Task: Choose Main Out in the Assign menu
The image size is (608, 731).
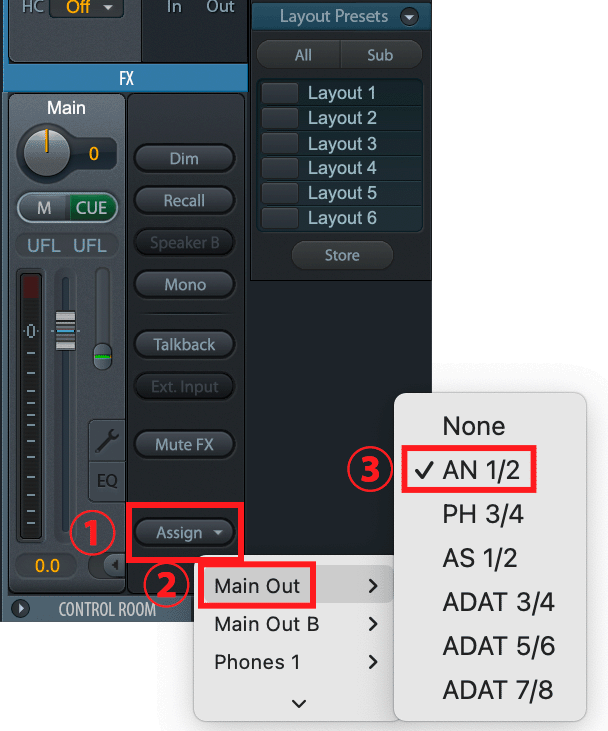Action: click(258, 586)
